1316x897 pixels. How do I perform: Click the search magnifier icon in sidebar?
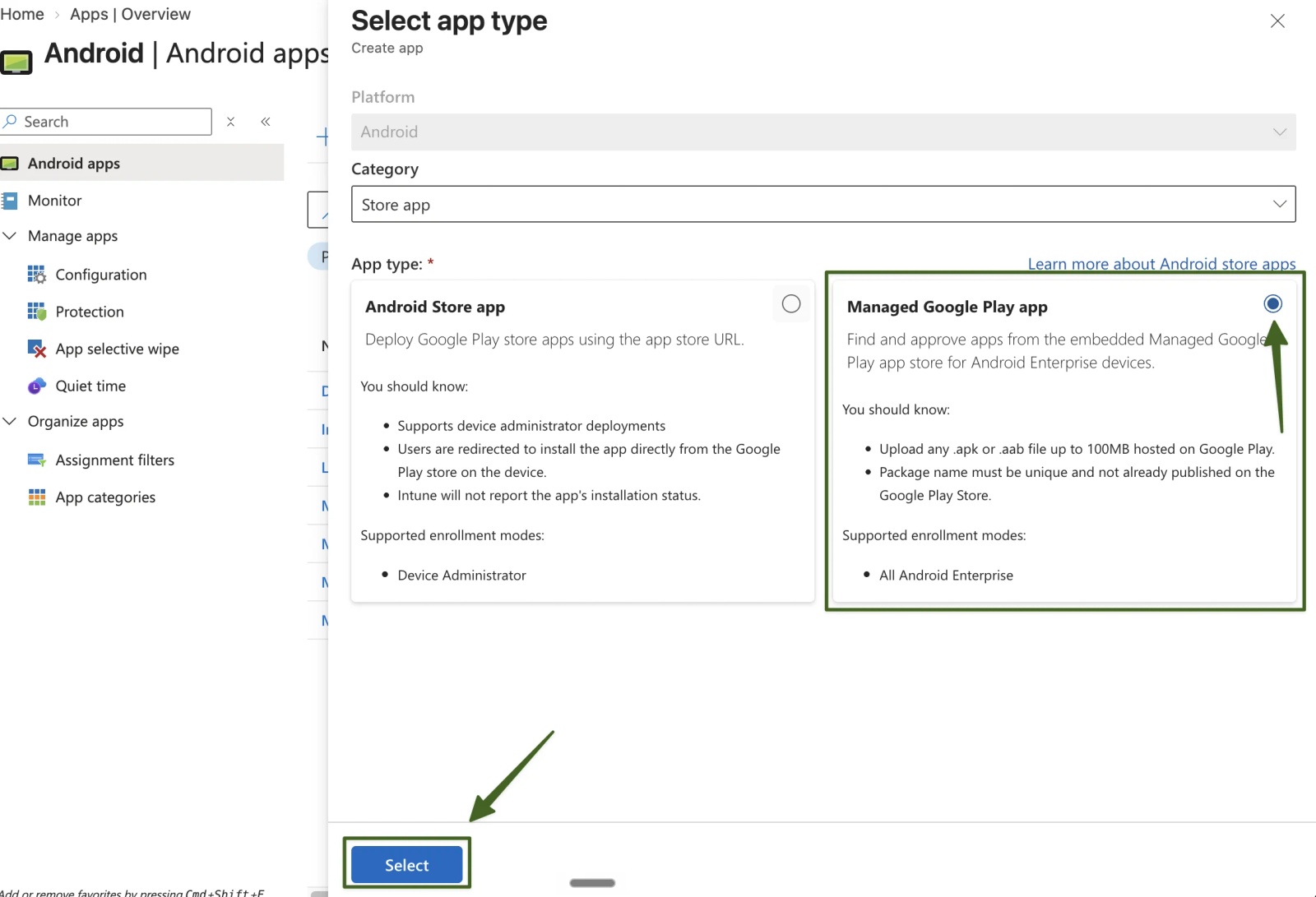point(10,122)
